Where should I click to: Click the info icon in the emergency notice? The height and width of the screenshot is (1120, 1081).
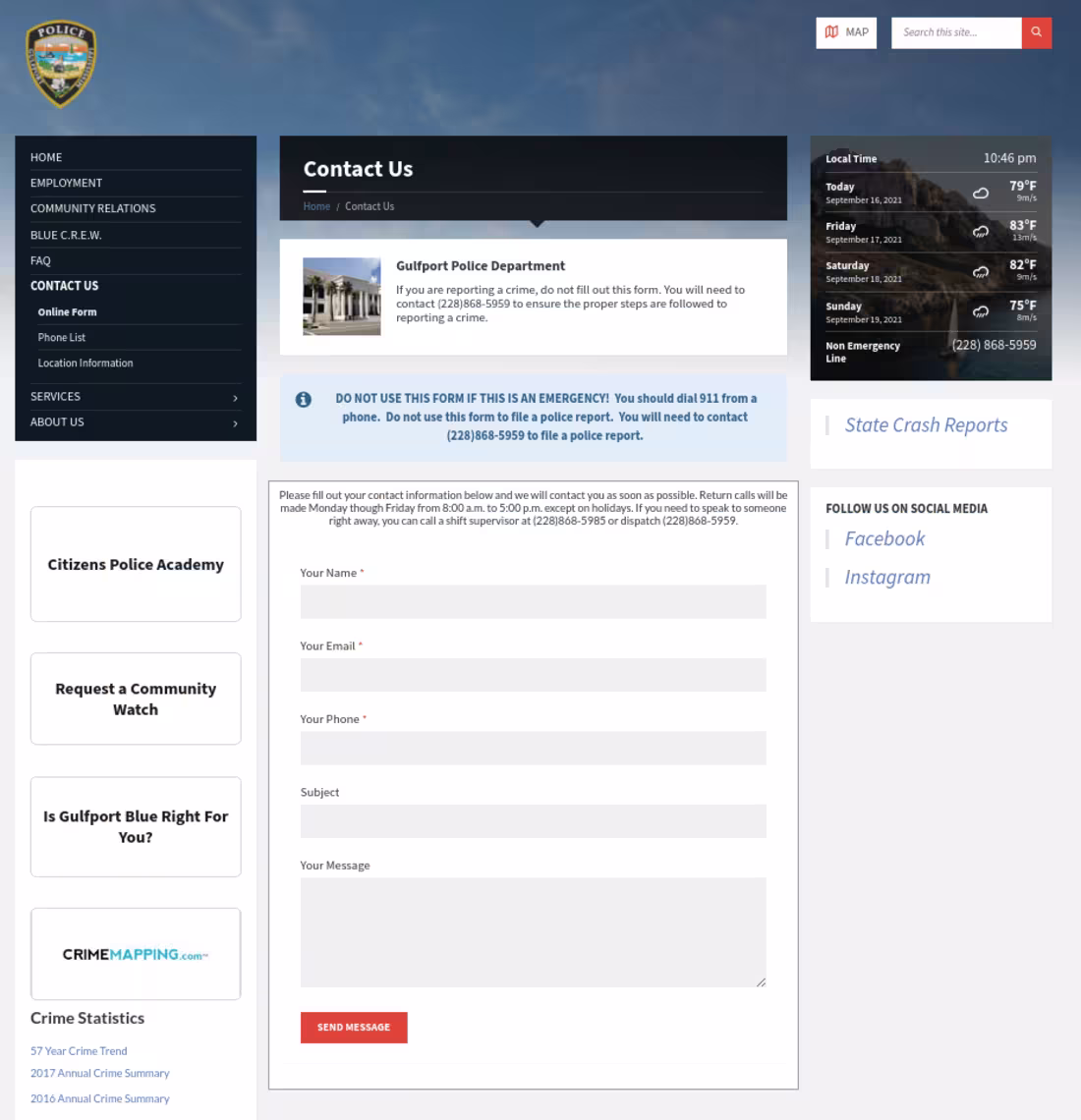pyautogui.click(x=304, y=398)
